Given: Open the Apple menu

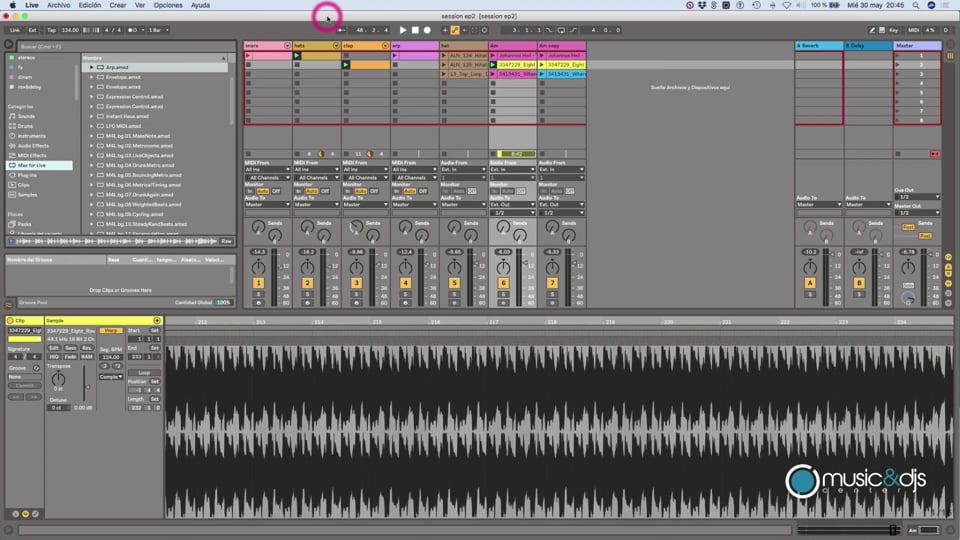Looking at the screenshot, I should click(x=12, y=5).
